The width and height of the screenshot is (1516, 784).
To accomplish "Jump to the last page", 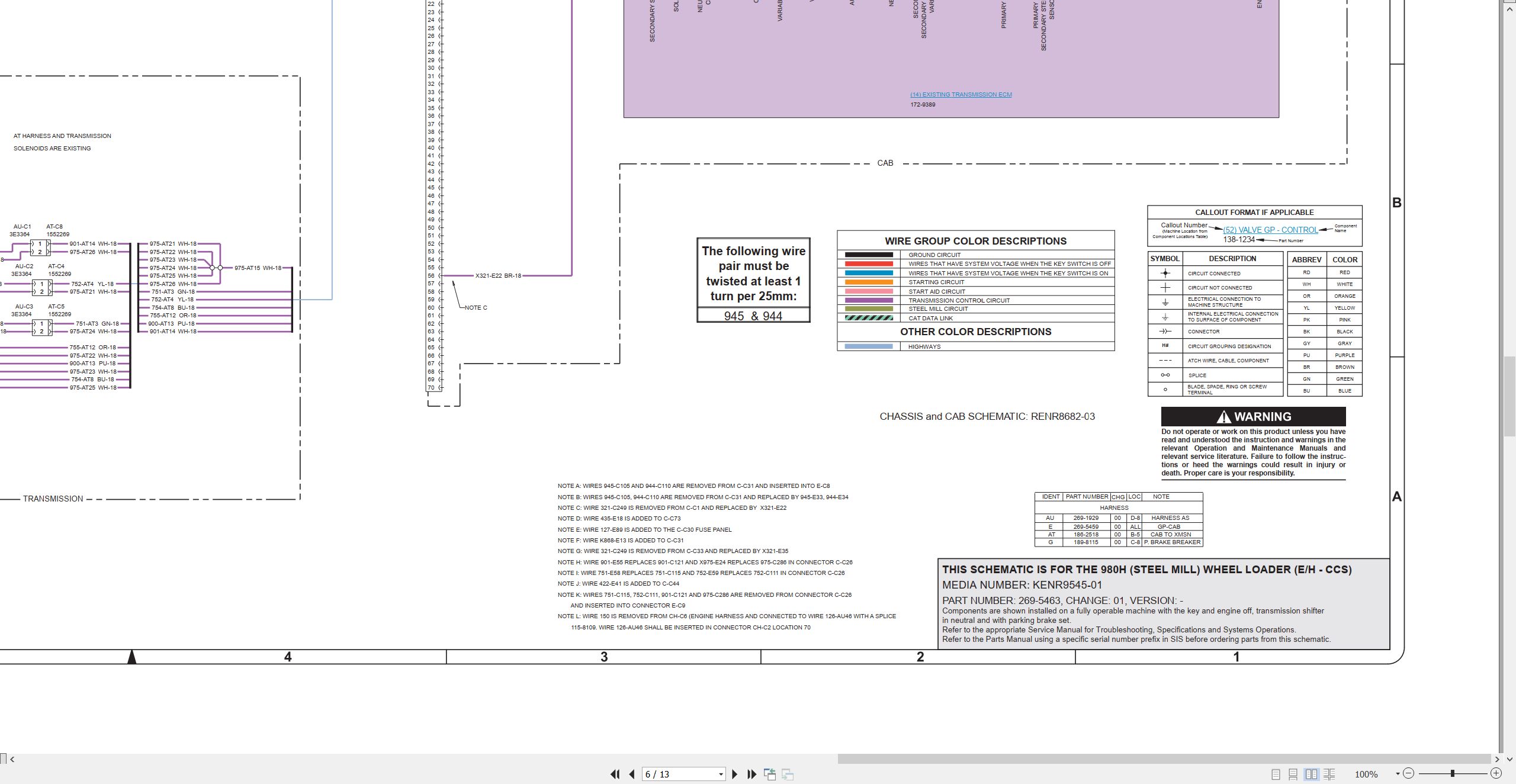I will click(x=752, y=774).
